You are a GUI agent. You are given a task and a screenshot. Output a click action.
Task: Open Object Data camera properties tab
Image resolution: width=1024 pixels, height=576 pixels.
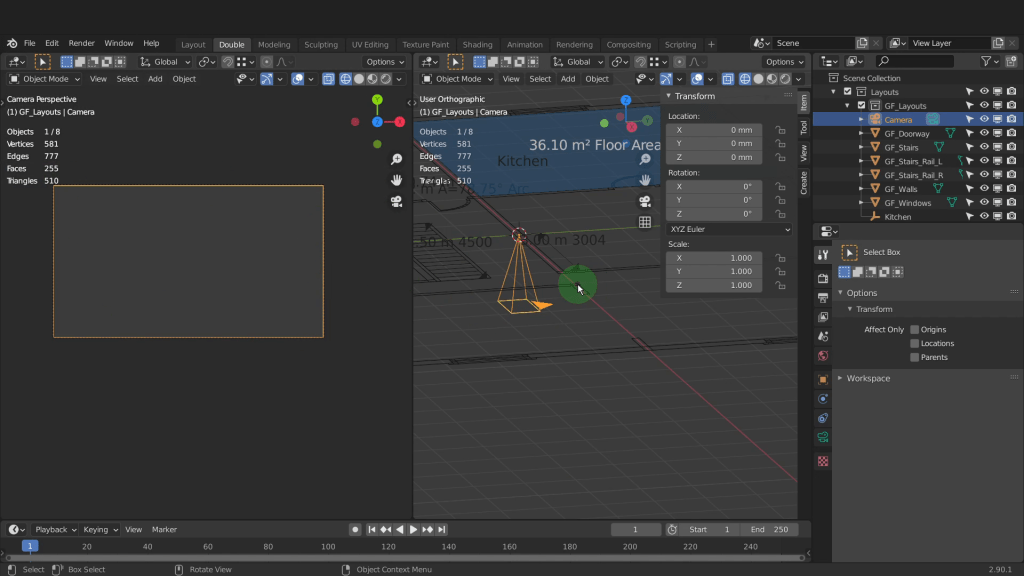[823, 437]
